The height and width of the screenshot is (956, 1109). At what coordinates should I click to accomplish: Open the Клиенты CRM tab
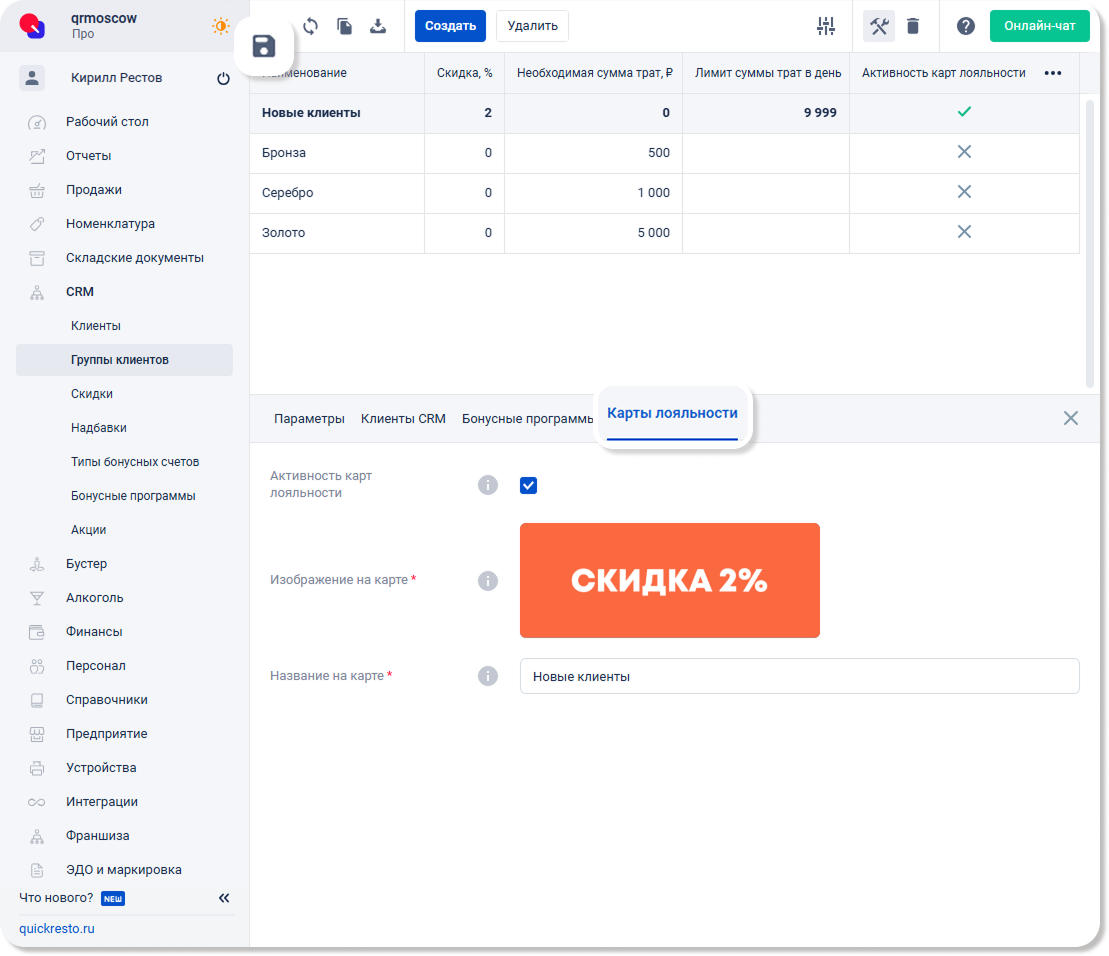click(x=403, y=419)
